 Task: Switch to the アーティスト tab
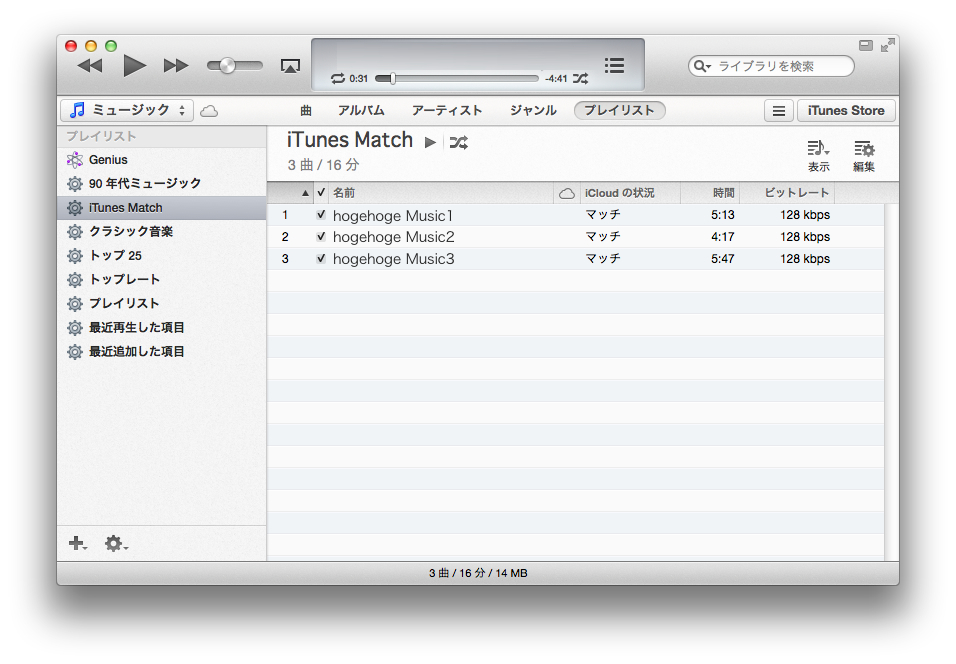[447, 110]
